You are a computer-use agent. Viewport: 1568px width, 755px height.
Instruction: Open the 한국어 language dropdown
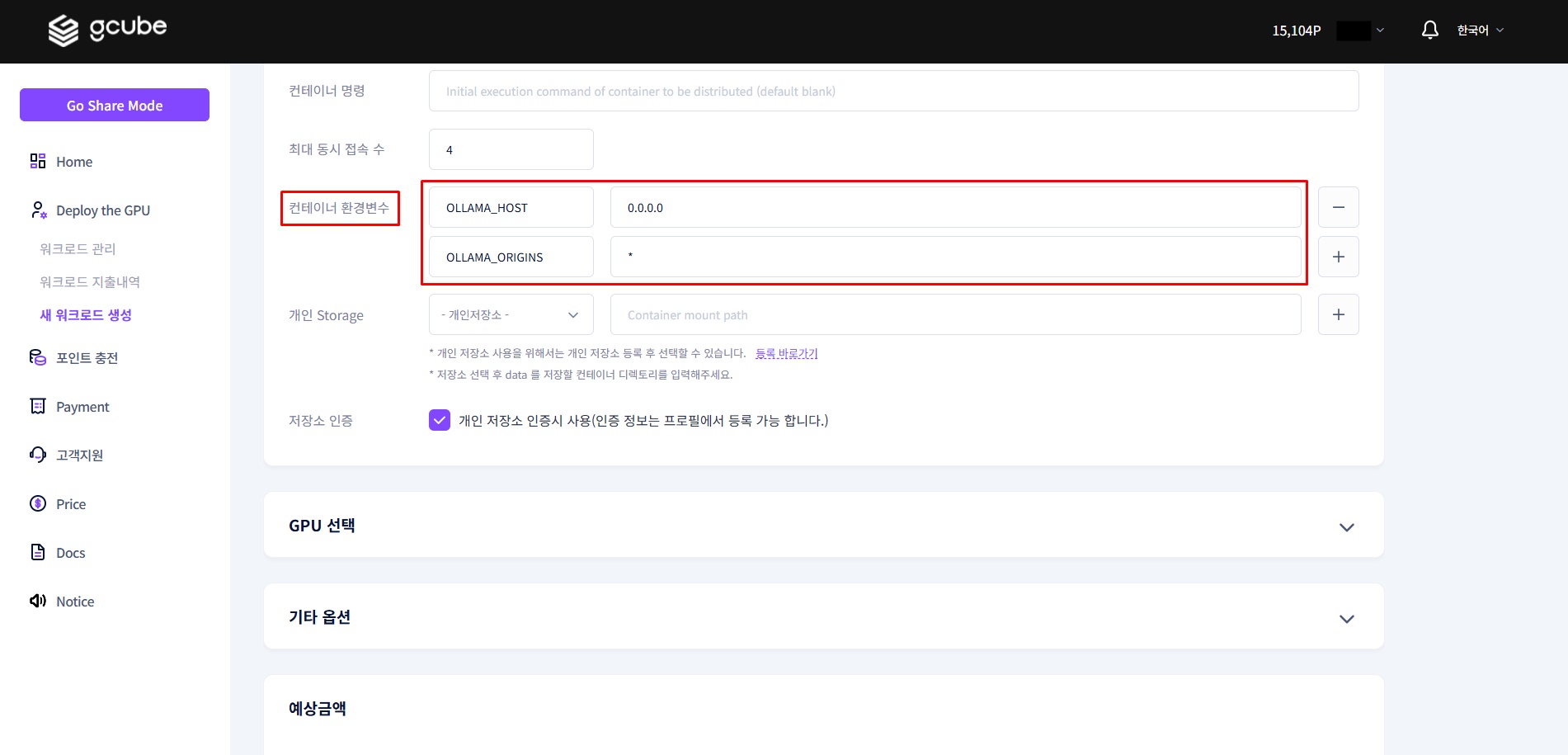point(1480,30)
